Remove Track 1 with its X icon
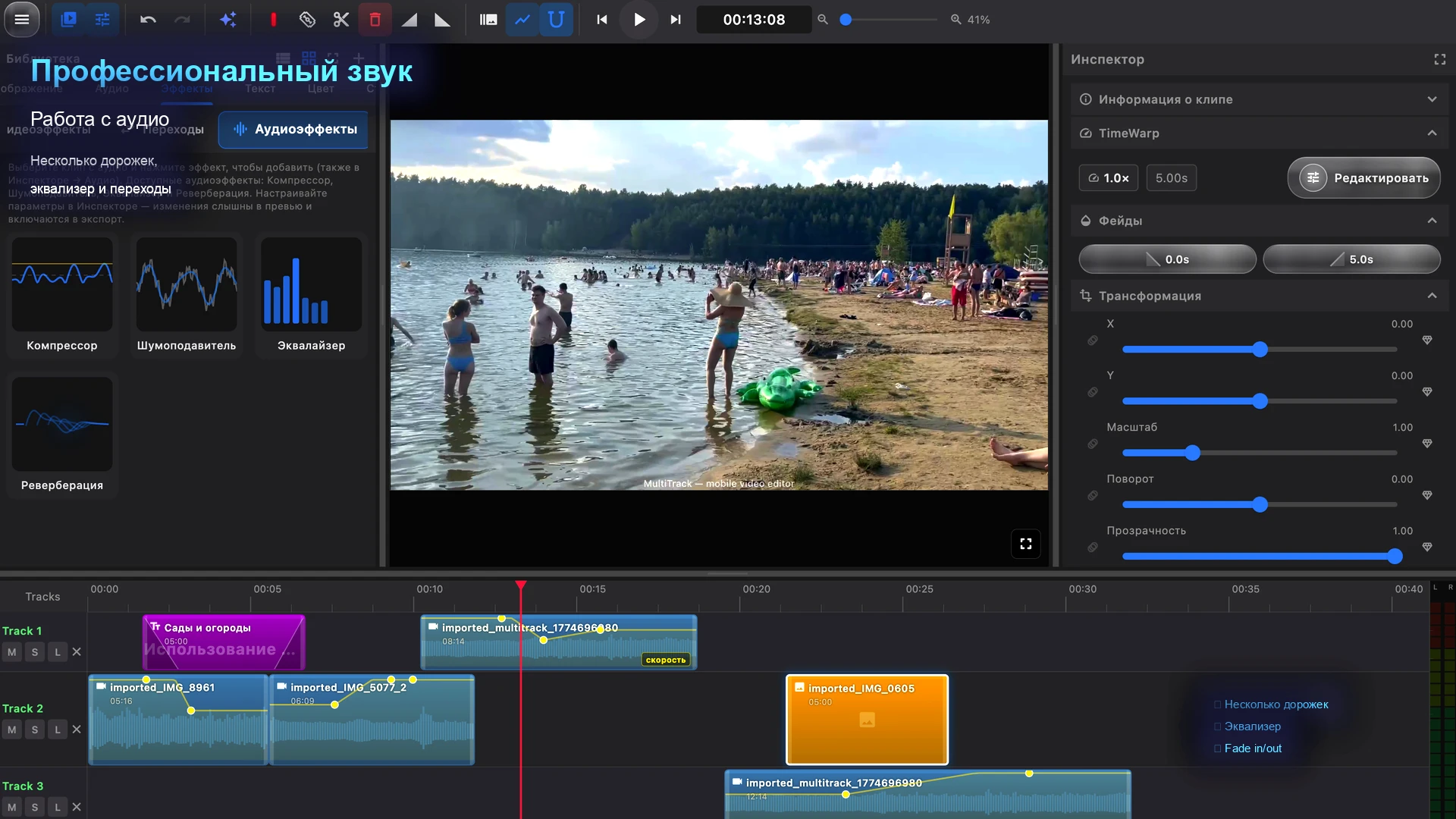The height and width of the screenshot is (819, 1456). (77, 651)
